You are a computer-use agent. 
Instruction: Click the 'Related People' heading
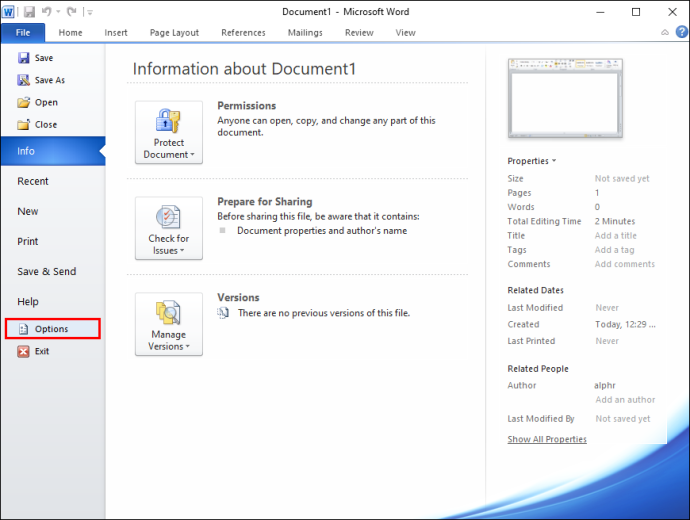pos(538,369)
